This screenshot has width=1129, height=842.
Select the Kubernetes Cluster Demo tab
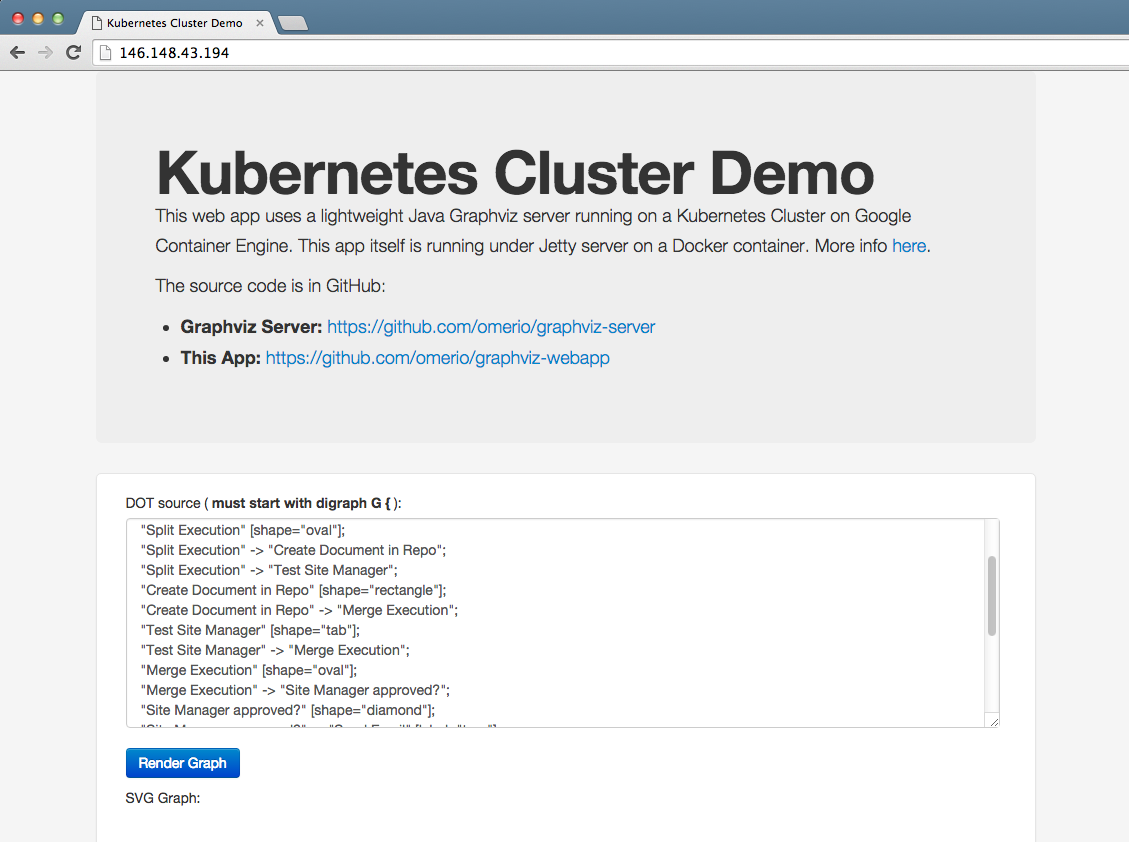click(x=174, y=23)
